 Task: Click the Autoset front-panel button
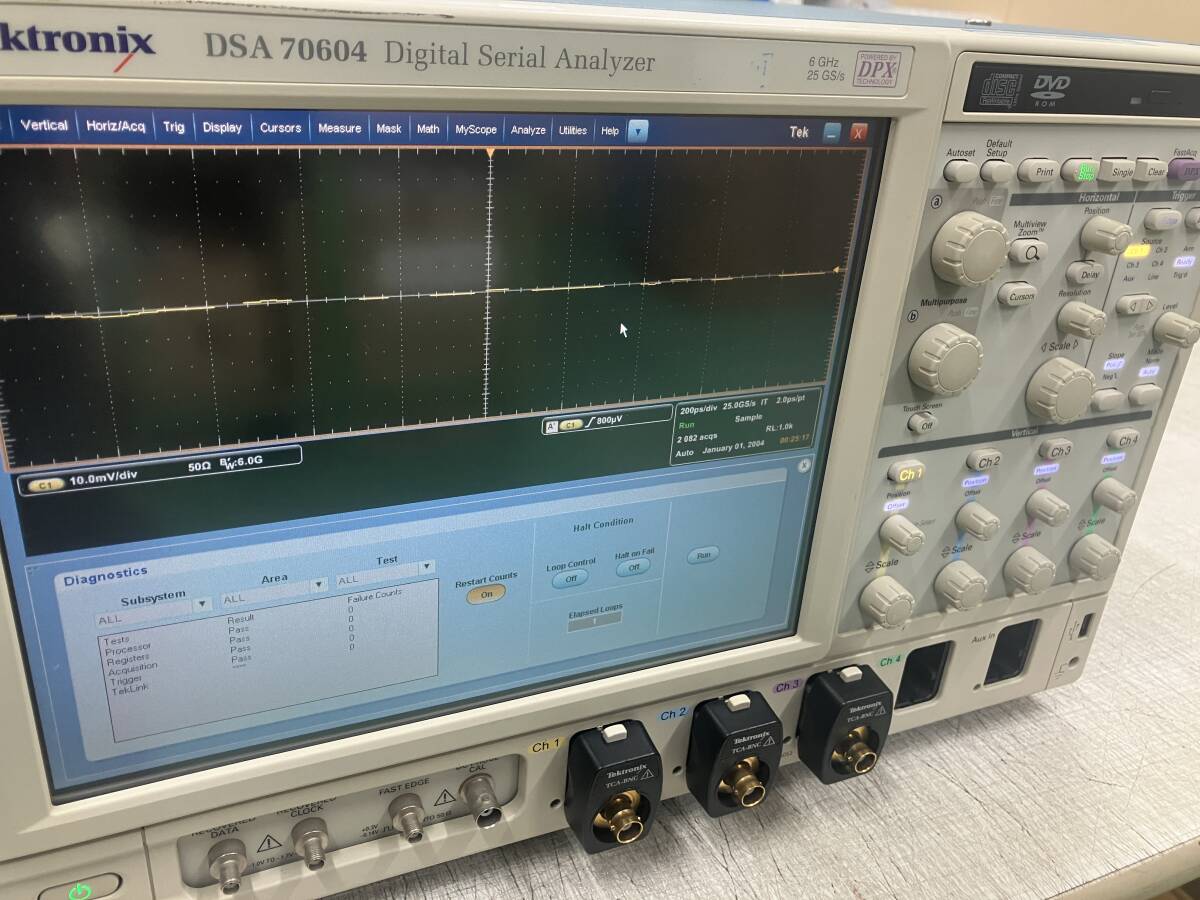pos(961,170)
